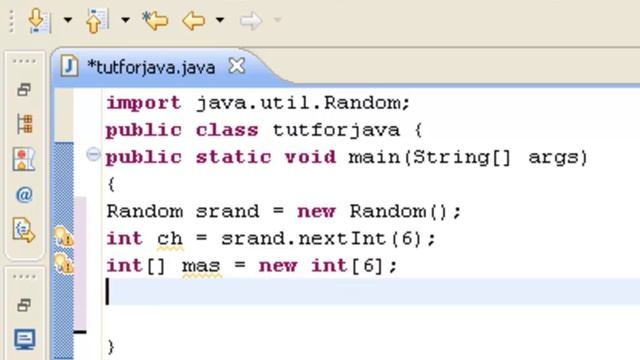Image resolution: width=640 pixels, height=360 pixels.
Task: Click the underlined variable ch
Action: [x=170, y=239]
